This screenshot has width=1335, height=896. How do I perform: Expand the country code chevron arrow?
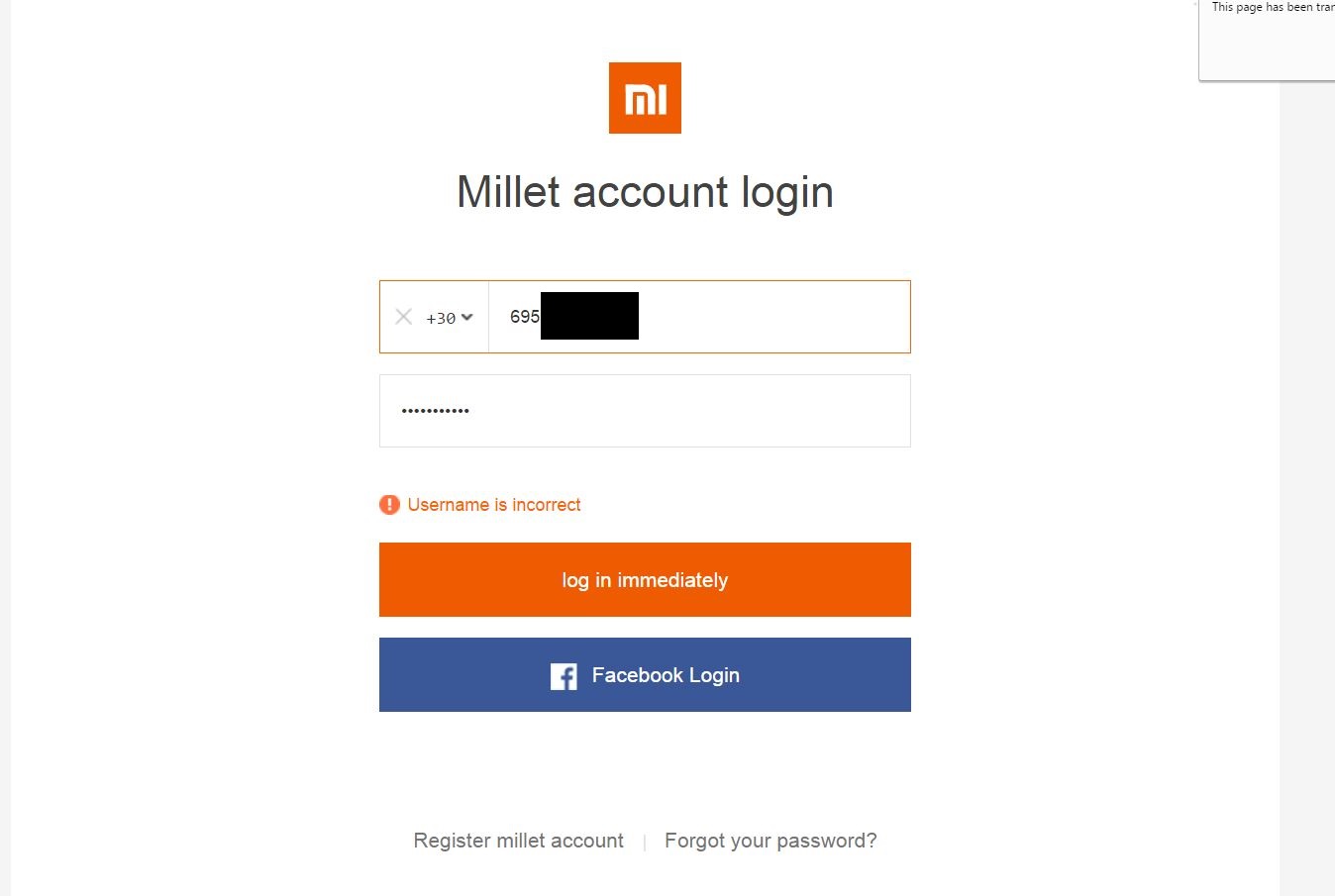click(467, 318)
